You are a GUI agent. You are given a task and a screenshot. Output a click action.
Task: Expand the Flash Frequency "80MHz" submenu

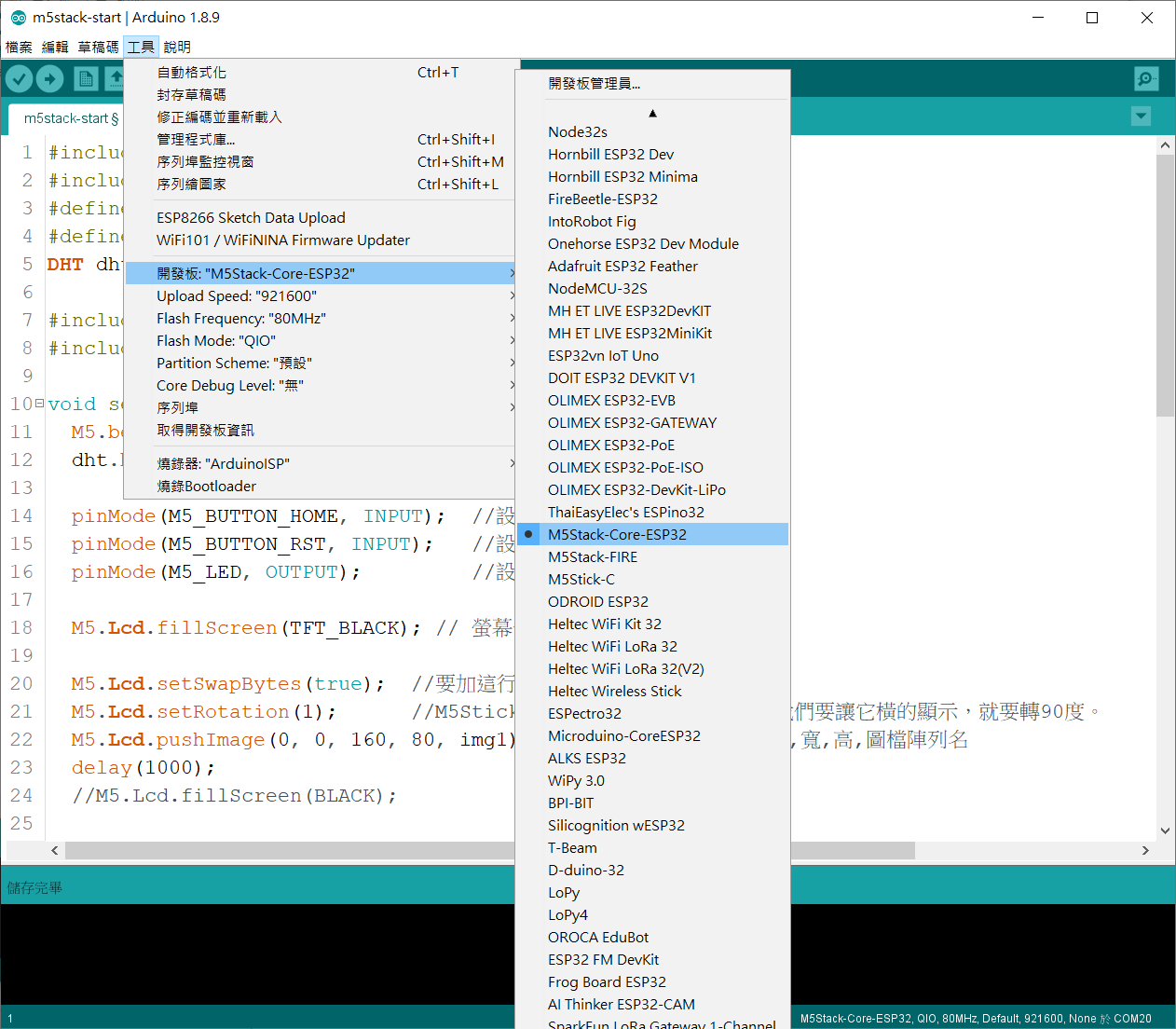[x=321, y=318]
